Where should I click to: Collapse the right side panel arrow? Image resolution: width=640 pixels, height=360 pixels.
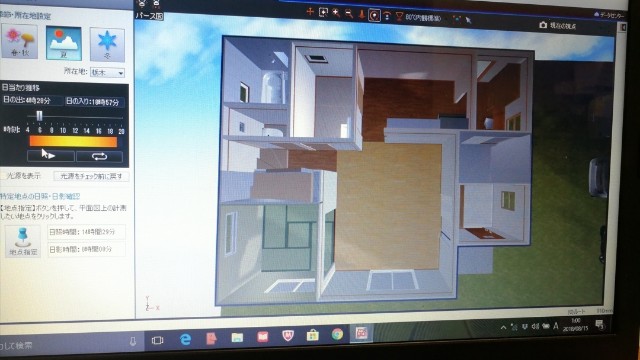tap(624, 27)
